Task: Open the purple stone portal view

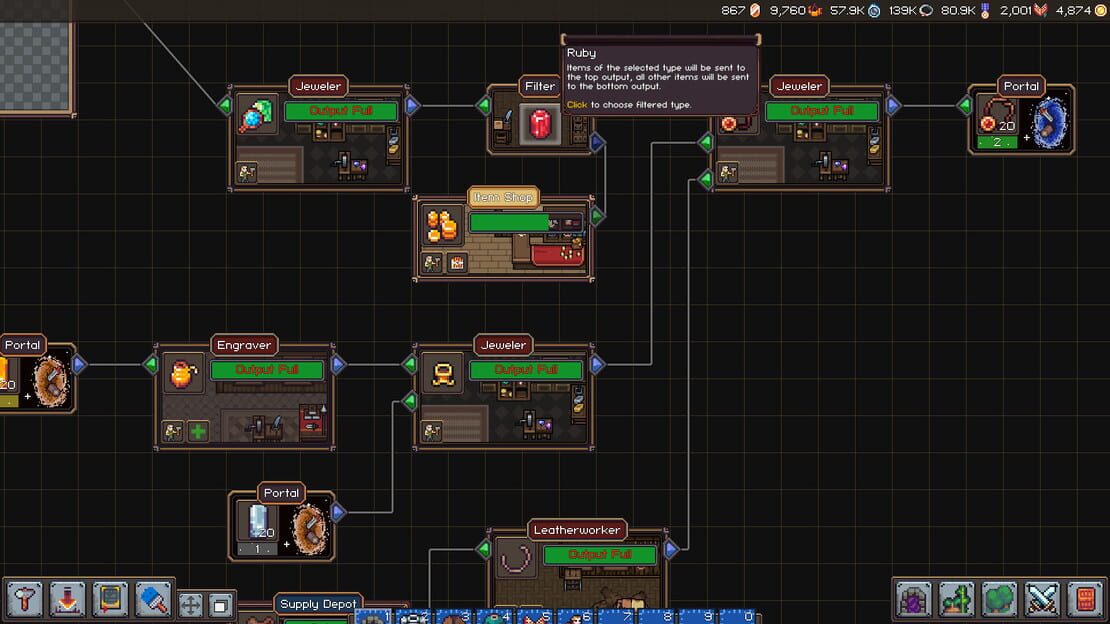Action: point(914,600)
